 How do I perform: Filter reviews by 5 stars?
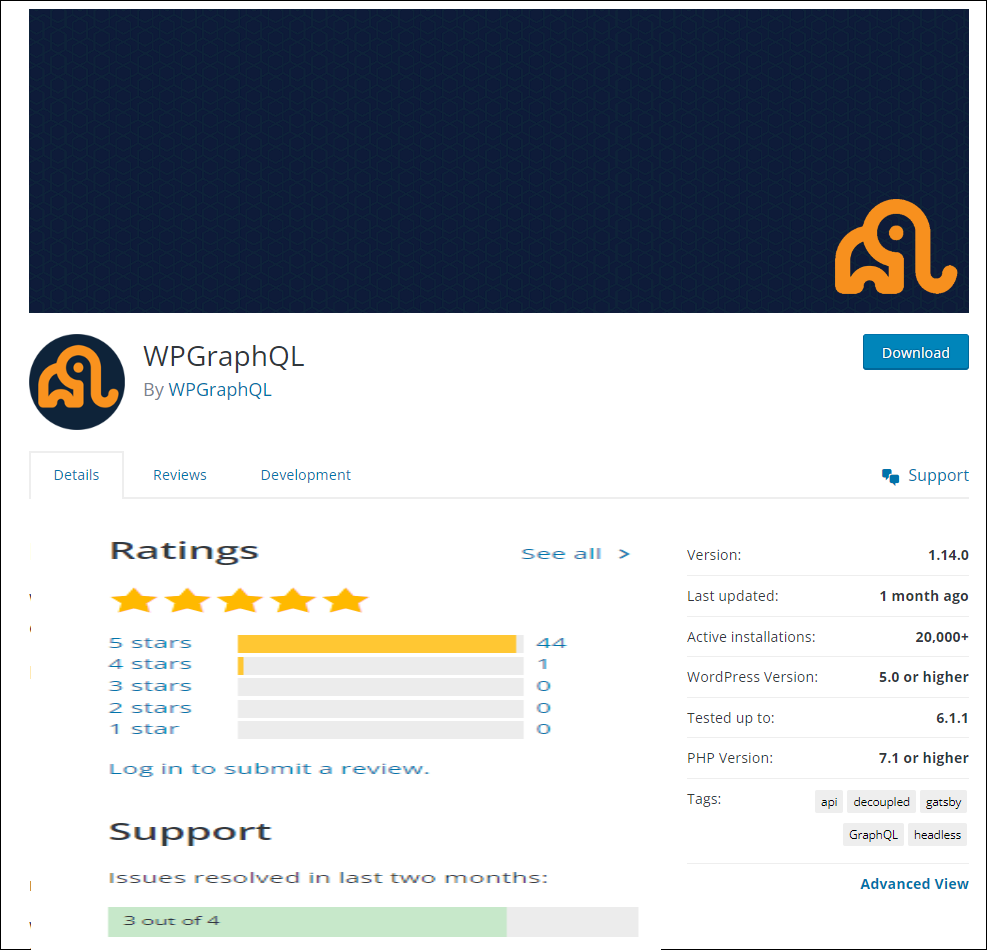(x=150, y=643)
